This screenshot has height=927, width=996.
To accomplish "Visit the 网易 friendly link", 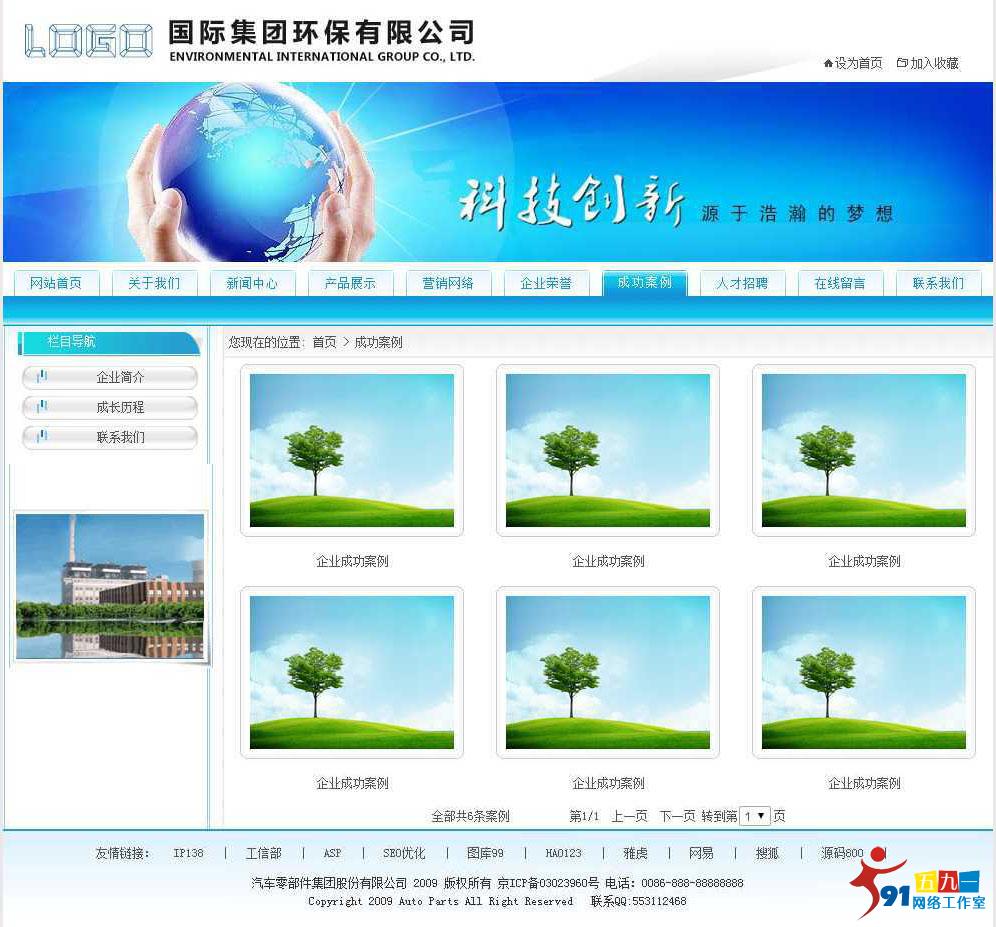I will (x=702, y=854).
